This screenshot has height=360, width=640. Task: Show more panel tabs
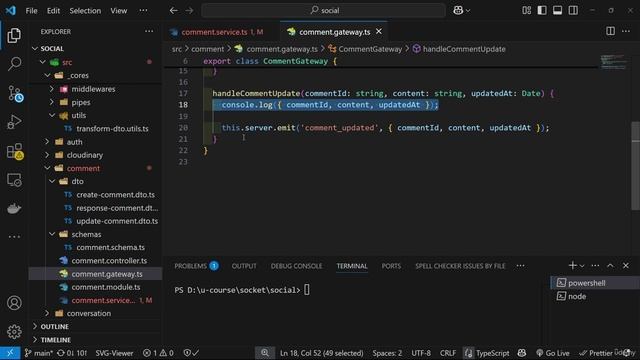[520, 266]
